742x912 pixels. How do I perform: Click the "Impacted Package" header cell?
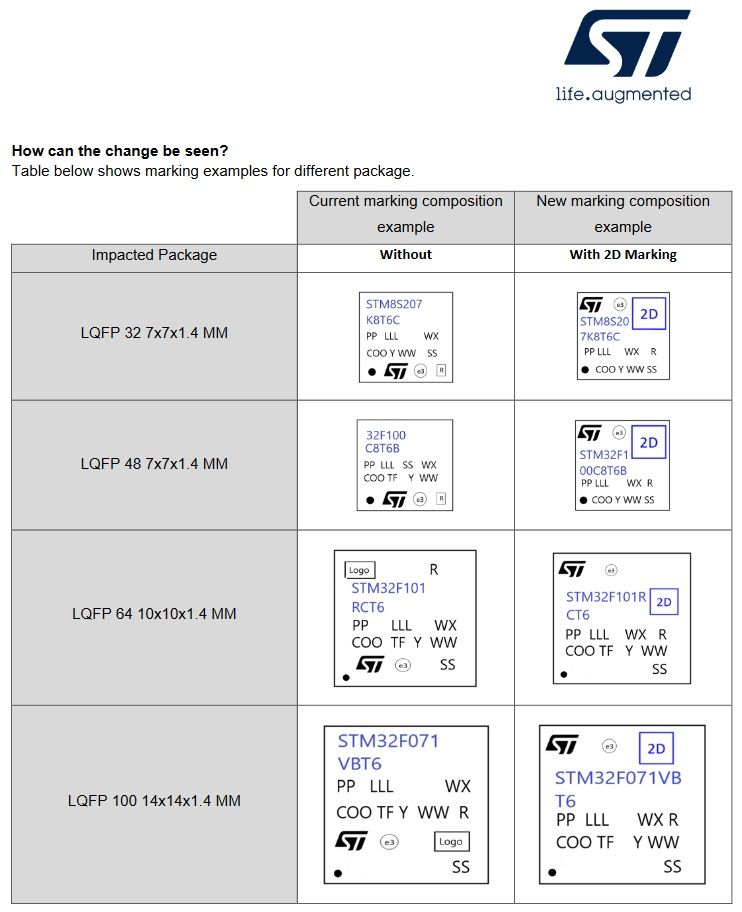coord(154,256)
